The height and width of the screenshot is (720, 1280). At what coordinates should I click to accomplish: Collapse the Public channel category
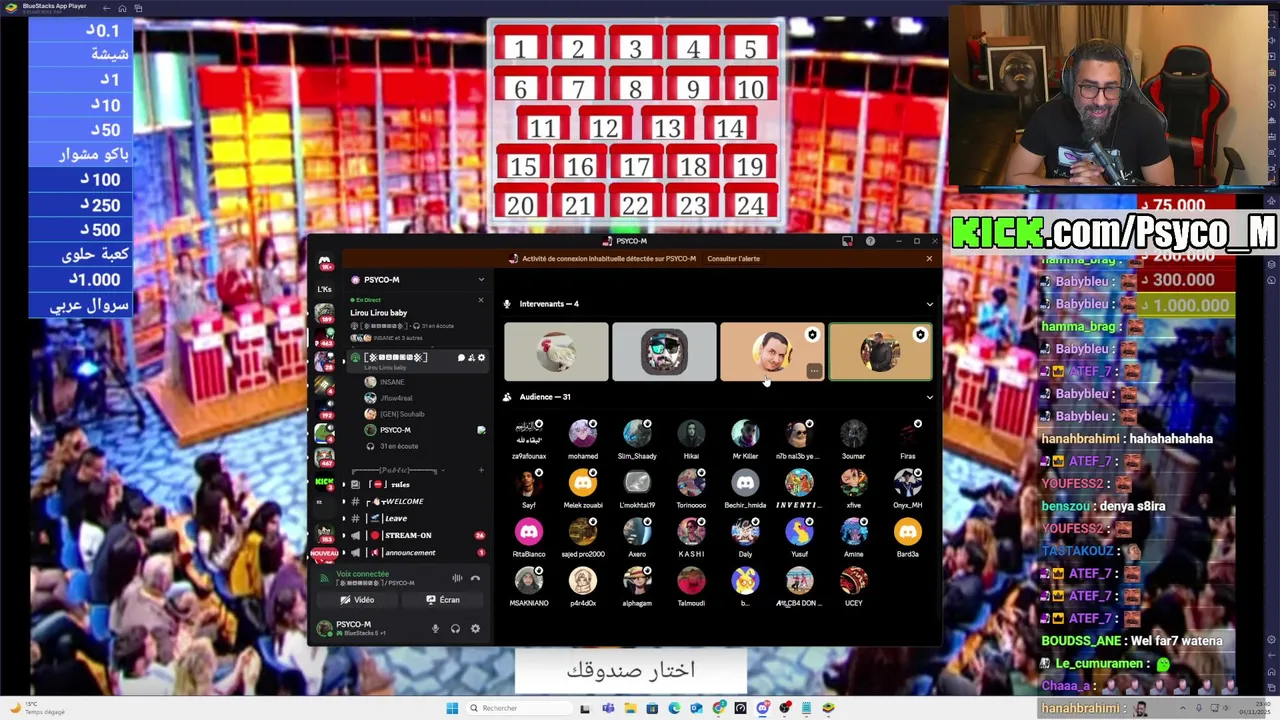[x=396, y=469]
